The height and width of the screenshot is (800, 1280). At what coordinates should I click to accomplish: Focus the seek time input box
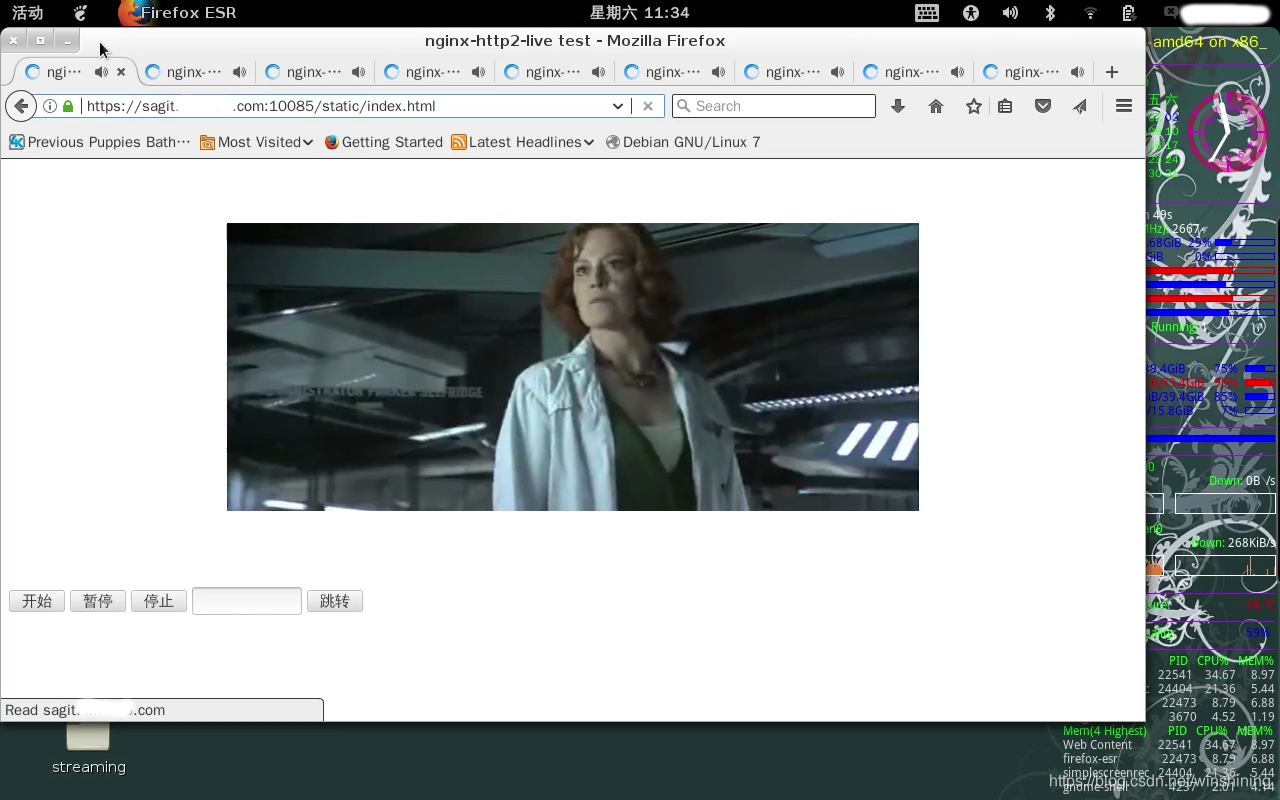[x=247, y=601]
